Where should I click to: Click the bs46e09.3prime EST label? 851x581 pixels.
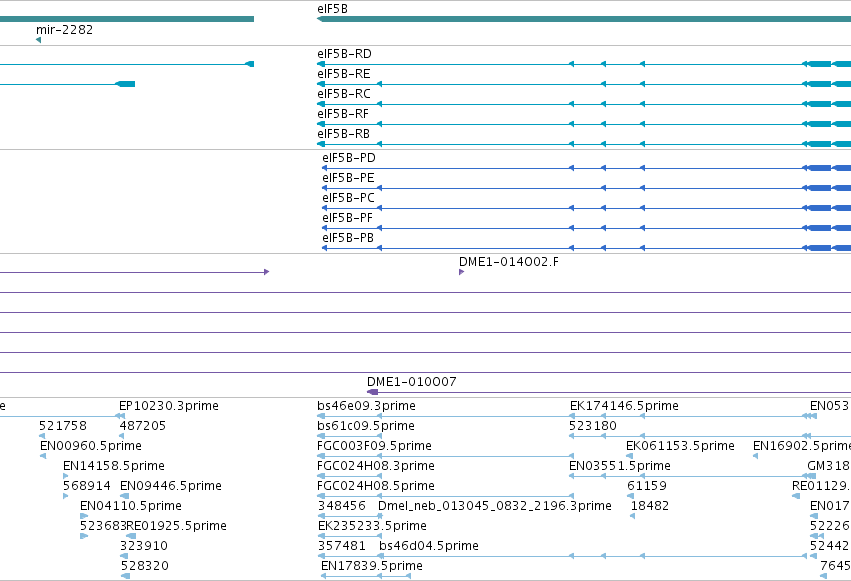(x=366, y=406)
